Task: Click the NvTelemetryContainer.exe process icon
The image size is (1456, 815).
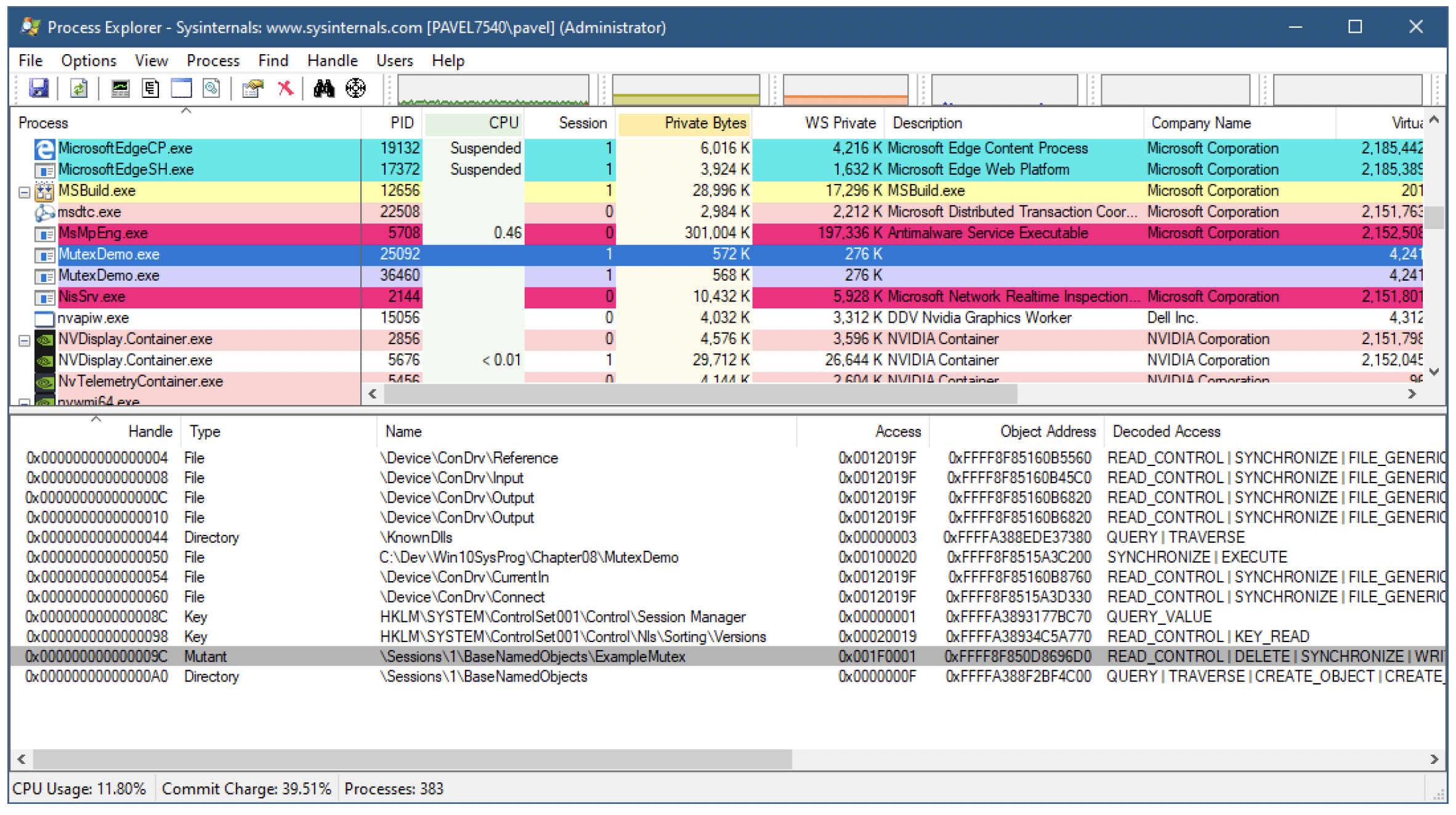Action: (x=44, y=382)
